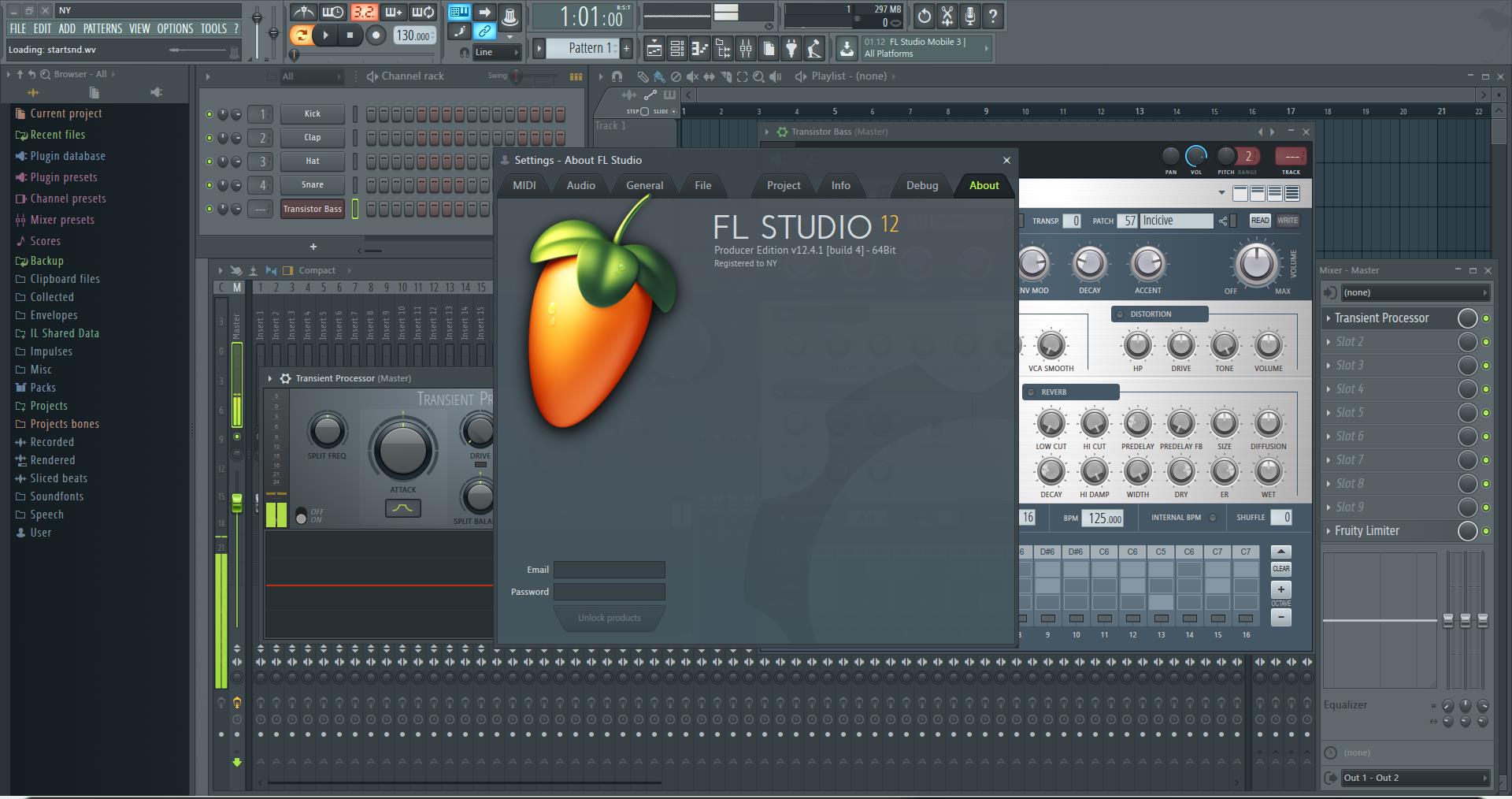Switch to the Project settings tab
This screenshot has height=799, width=1512.
[784, 185]
